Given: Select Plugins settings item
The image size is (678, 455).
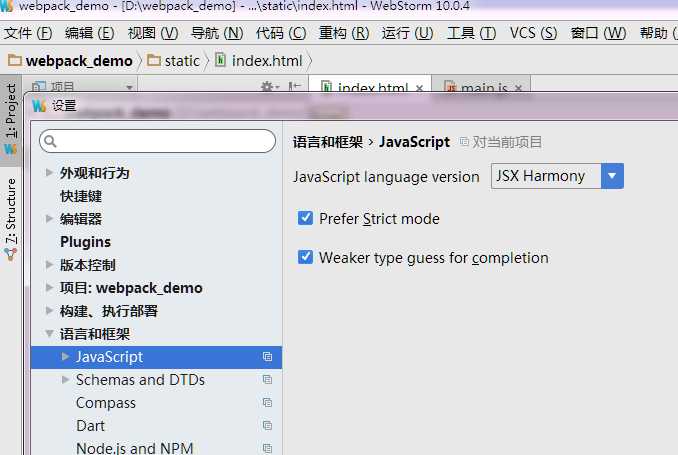Looking at the screenshot, I should (x=85, y=242).
